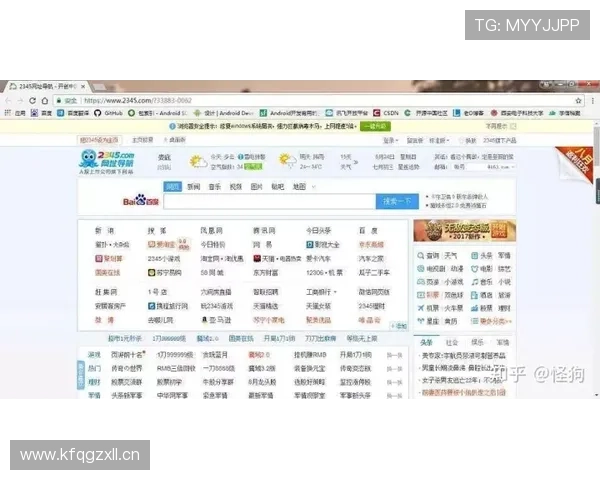The width and height of the screenshot is (600, 480).
Task: Go back with the browser back arrow
Action: click(8, 101)
